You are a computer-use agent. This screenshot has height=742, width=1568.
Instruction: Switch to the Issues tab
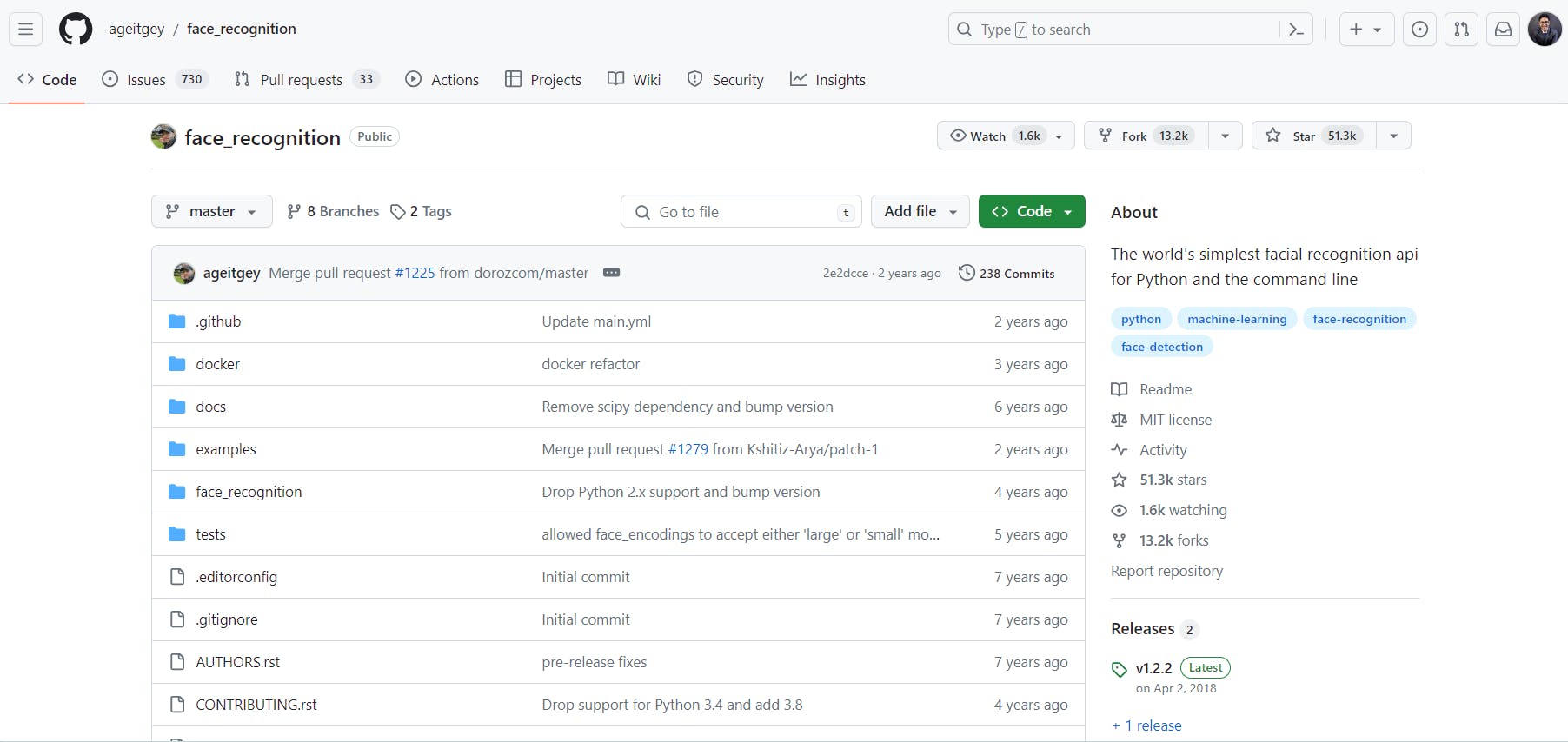(x=155, y=80)
